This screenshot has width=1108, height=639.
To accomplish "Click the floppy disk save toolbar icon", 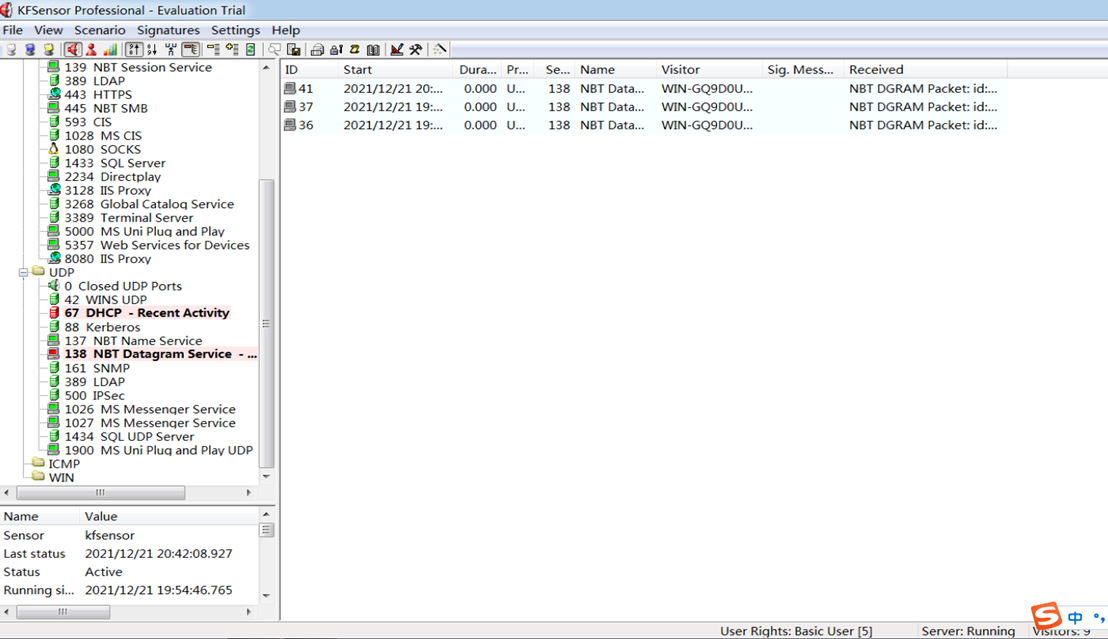I will (293, 49).
